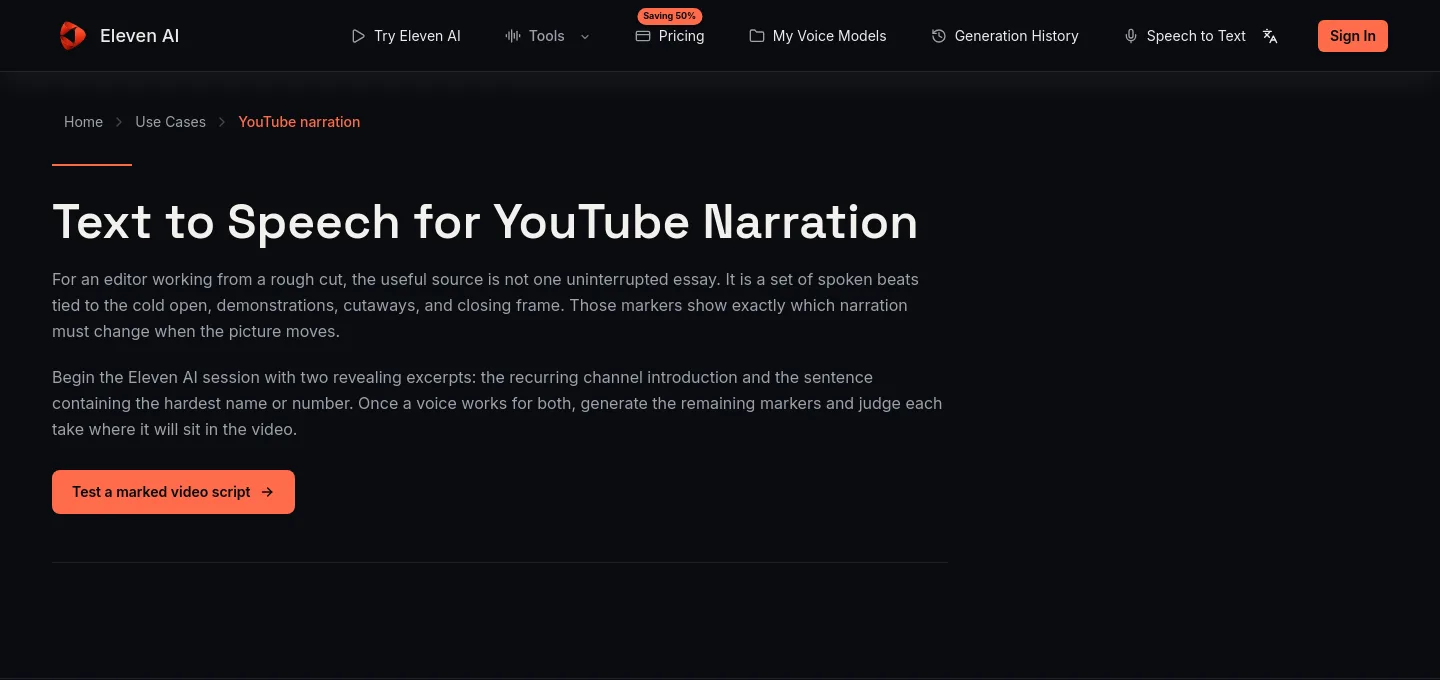
Task: Open Generation History
Action: coord(1005,36)
